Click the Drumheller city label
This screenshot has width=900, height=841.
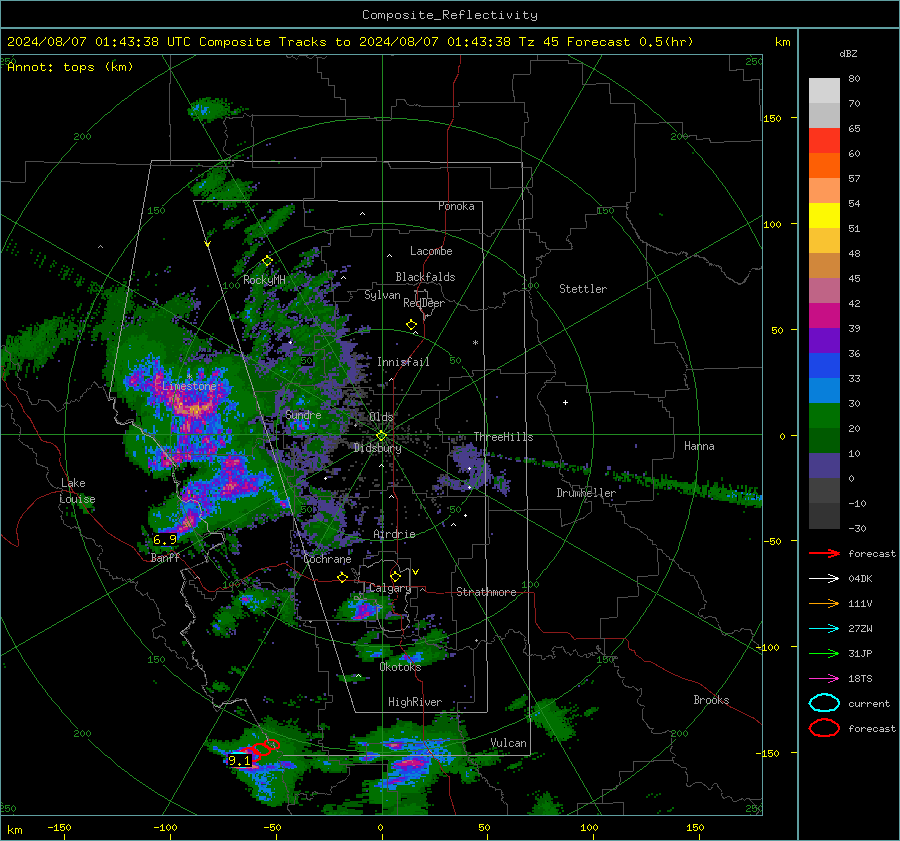pos(586,493)
